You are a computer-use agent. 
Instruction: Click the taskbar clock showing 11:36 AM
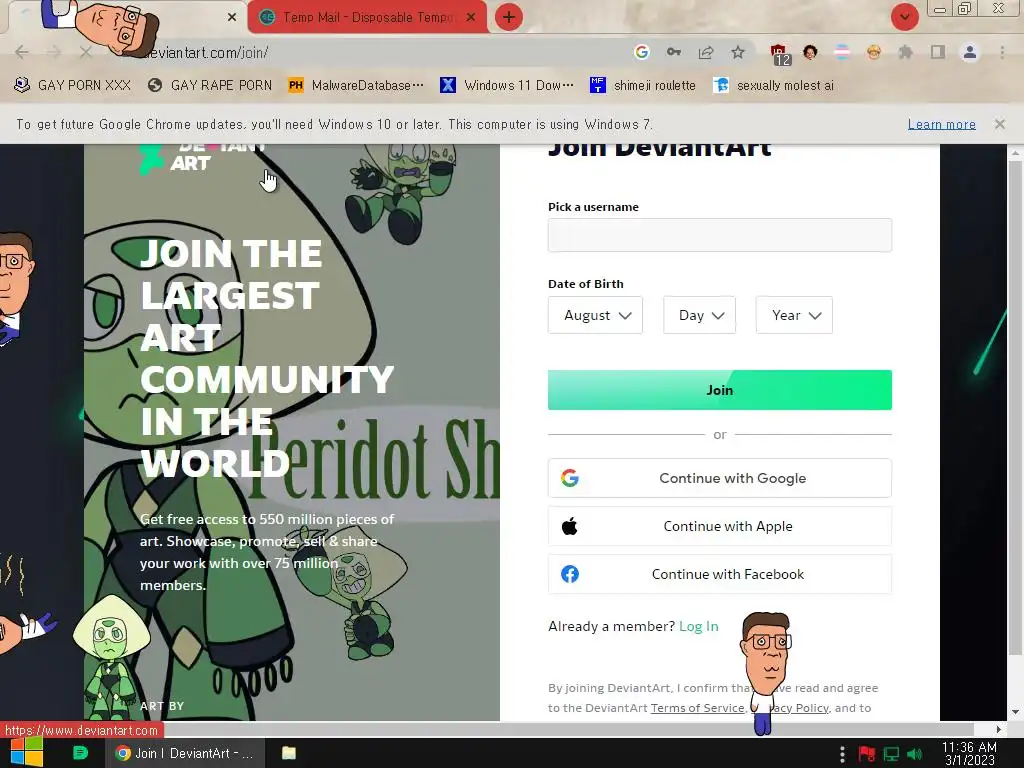coord(969,753)
